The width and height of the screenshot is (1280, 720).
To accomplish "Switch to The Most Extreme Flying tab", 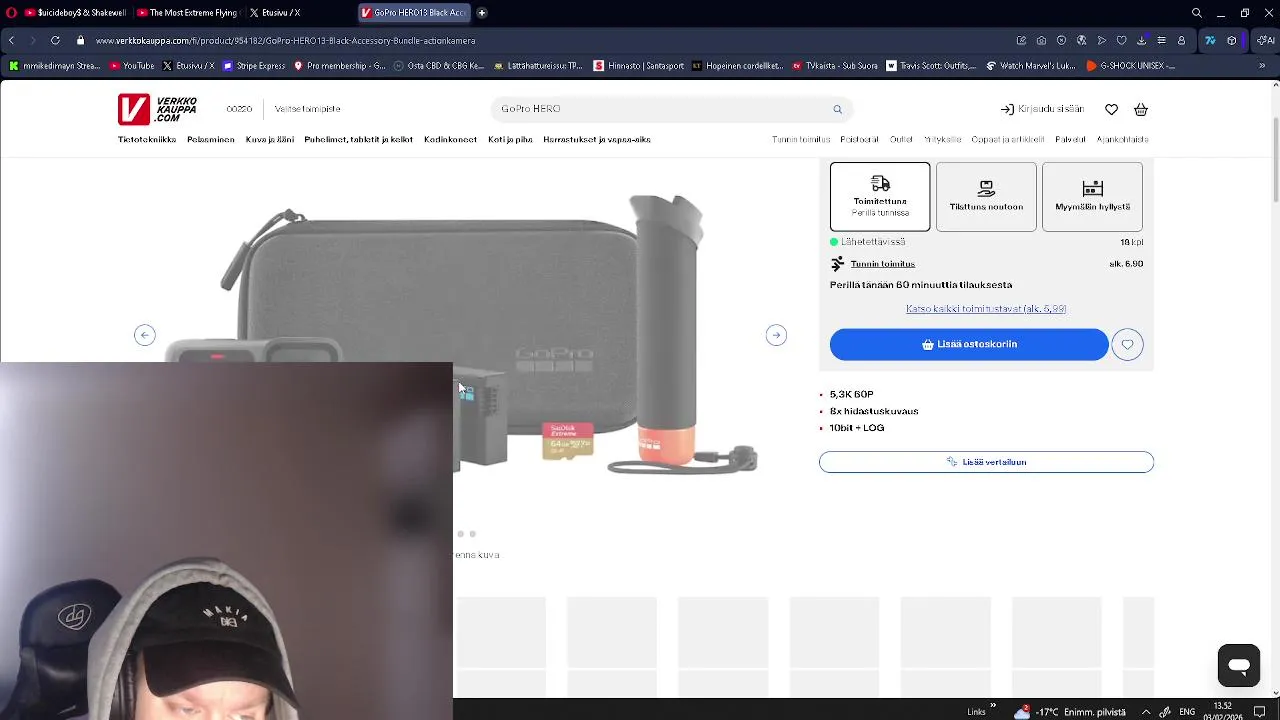I will pos(187,13).
